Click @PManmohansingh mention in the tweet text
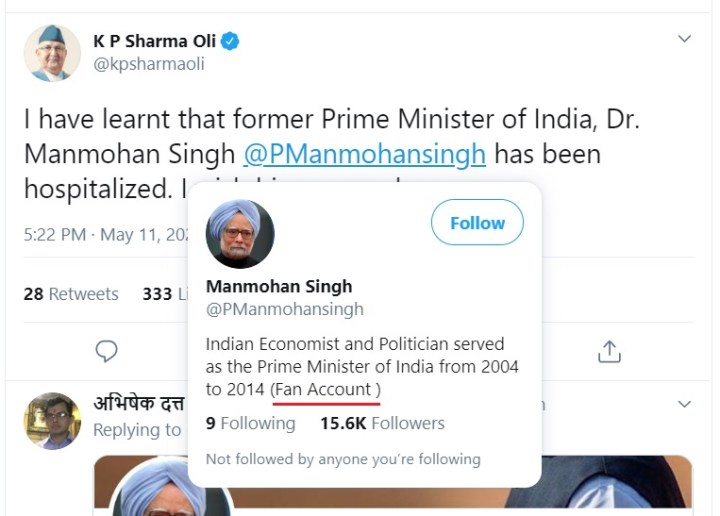This screenshot has height=516, width=720. pos(365,154)
